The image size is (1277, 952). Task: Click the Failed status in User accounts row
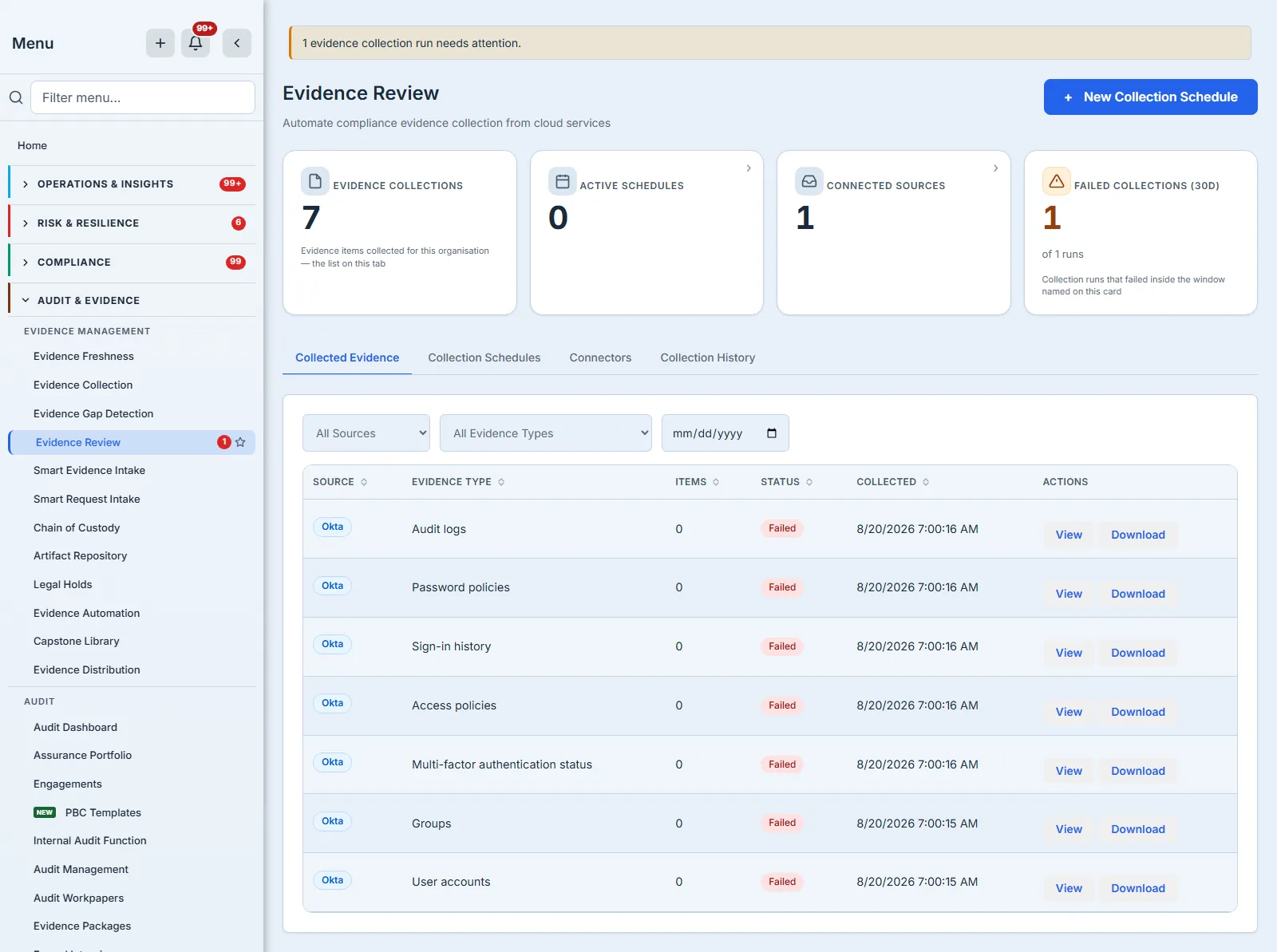pyautogui.click(x=782, y=882)
